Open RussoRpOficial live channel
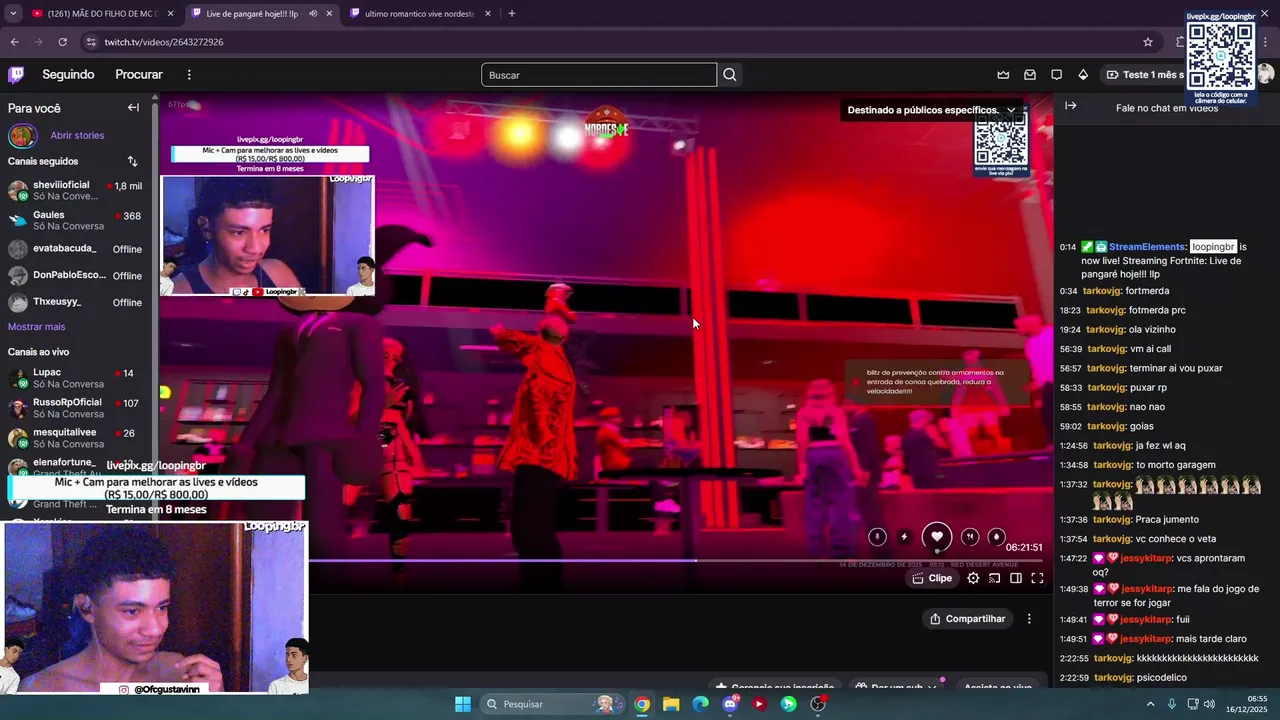Screen dimensions: 1280x720 78,408
